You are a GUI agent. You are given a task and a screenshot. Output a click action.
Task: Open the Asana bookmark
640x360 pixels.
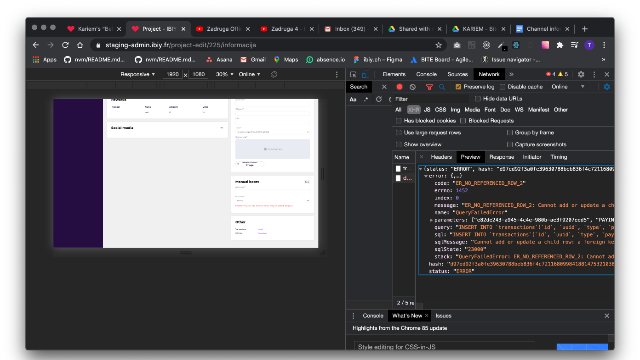(219, 60)
